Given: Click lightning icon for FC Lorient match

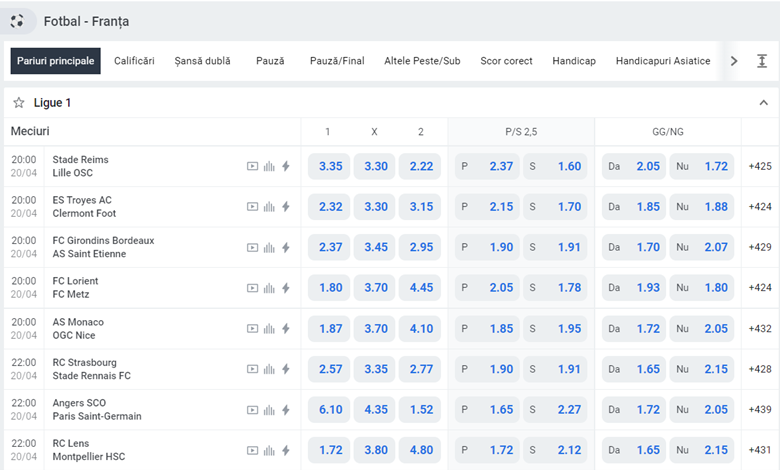Looking at the screenshot, I should [x=286, y=288].
